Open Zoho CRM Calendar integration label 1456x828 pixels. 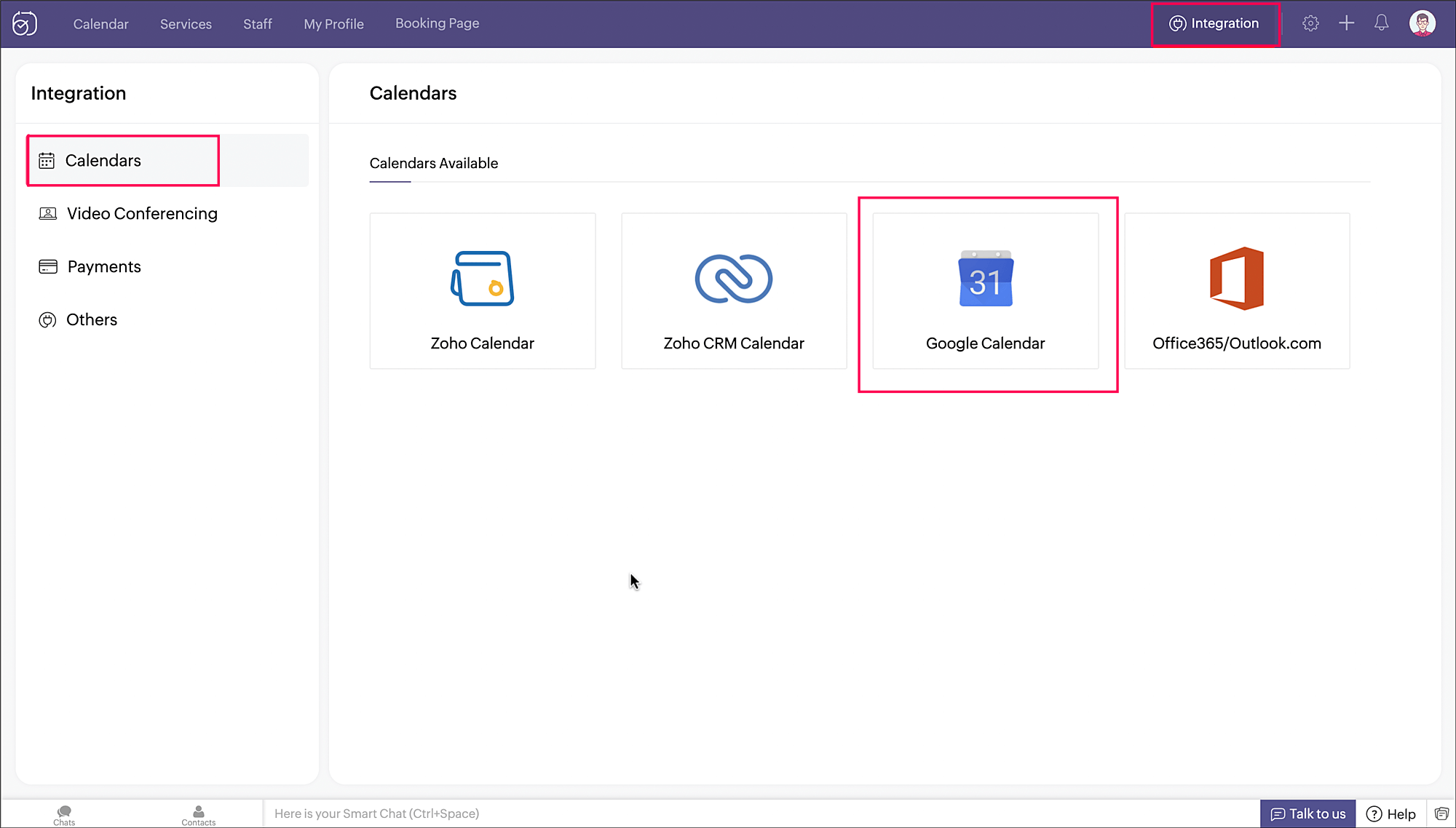tap(734, 343)
